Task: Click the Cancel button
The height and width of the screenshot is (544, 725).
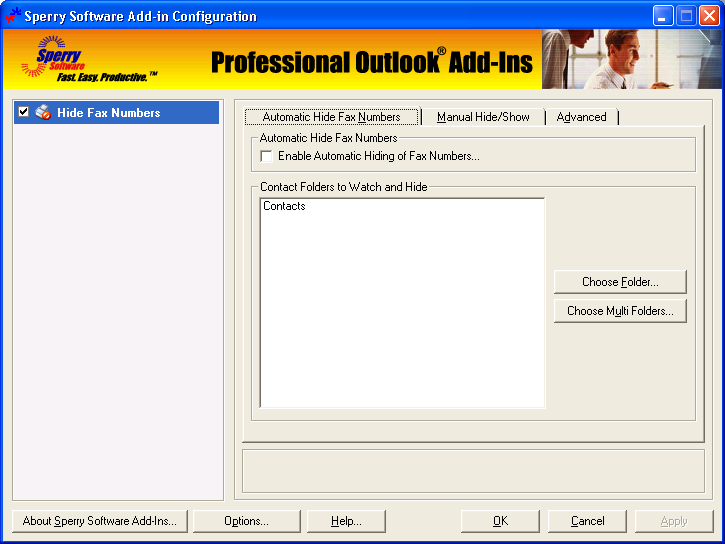Action: coord(587,521)
